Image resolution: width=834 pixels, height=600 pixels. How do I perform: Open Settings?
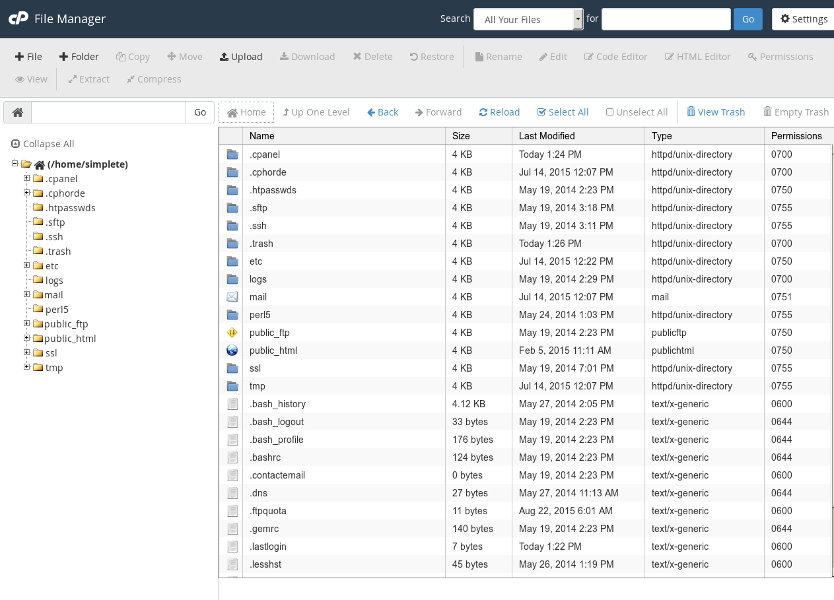coord(804,19)
